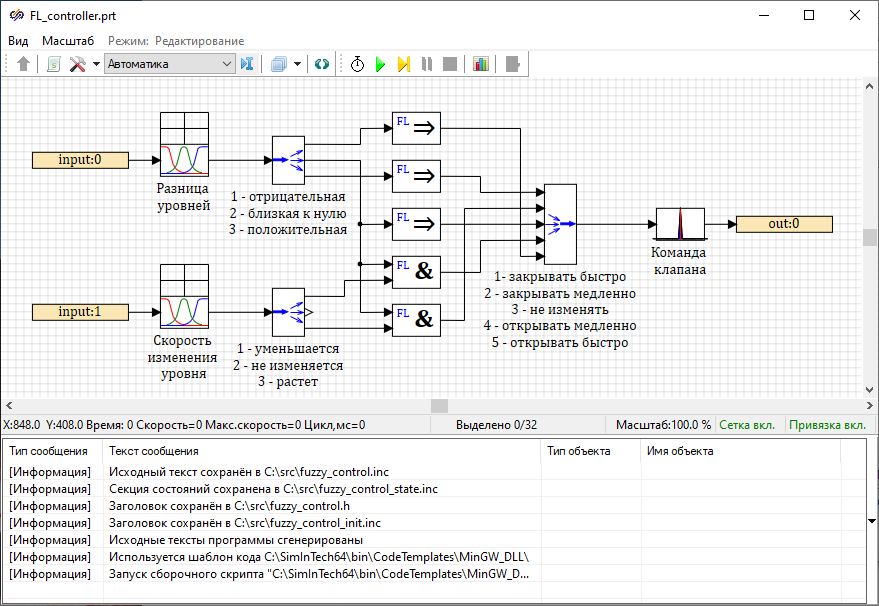Viewport: 879px width, 606px height.
Task: Expand the arrow next to layers icon
Action: pyautogui.click(x=297, y=64)
